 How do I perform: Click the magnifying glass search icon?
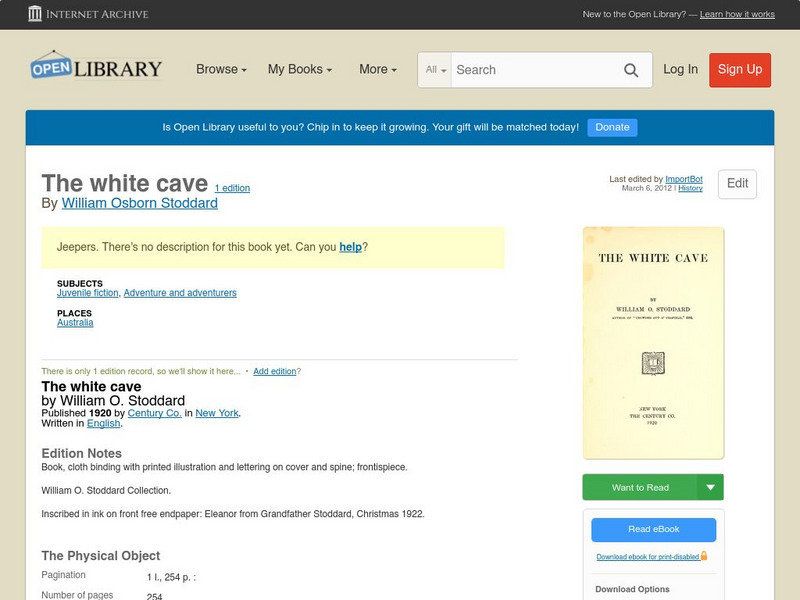[x=631, y=70]
